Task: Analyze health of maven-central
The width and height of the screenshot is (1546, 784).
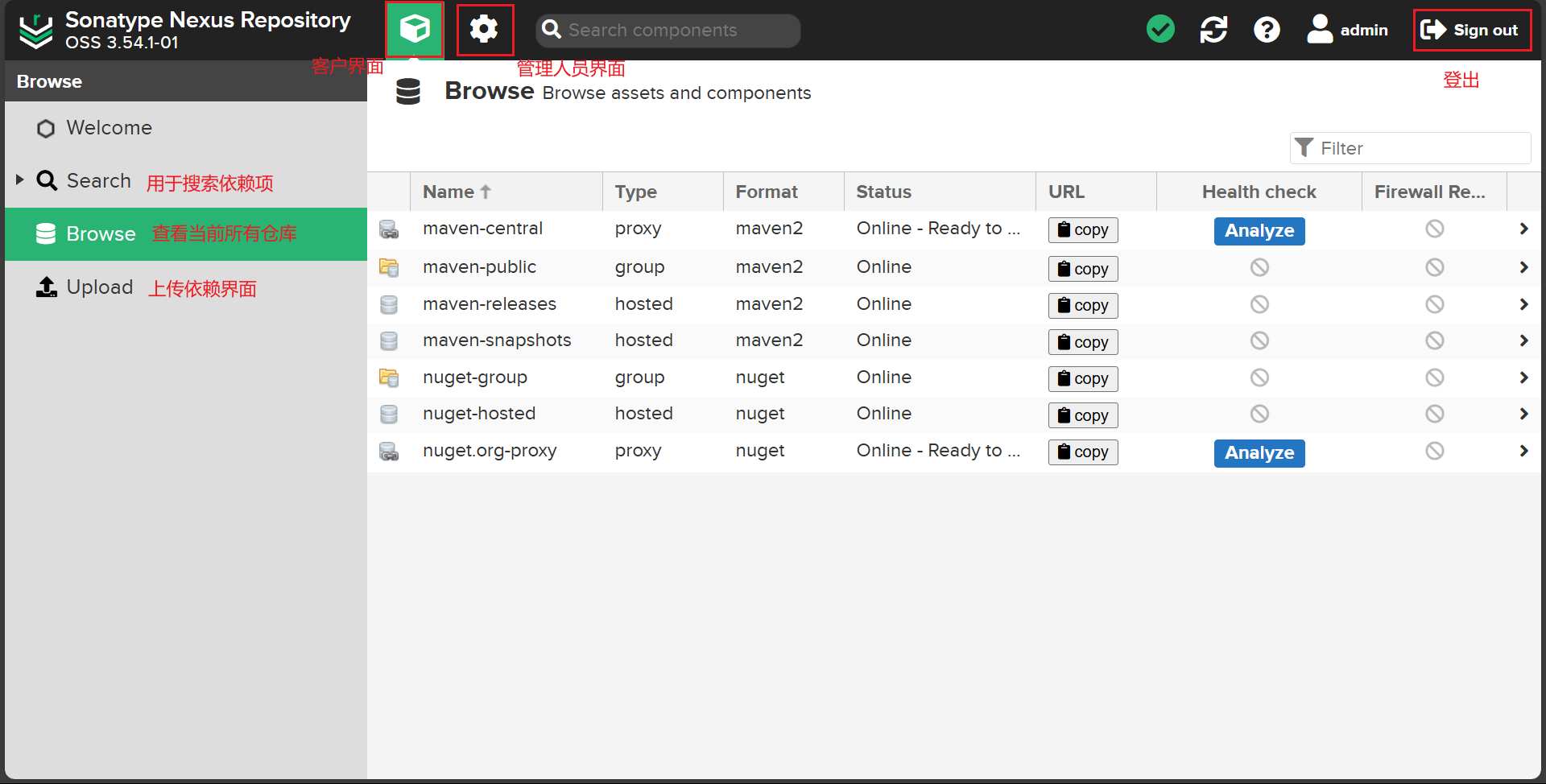Action: click(1259, 231)
